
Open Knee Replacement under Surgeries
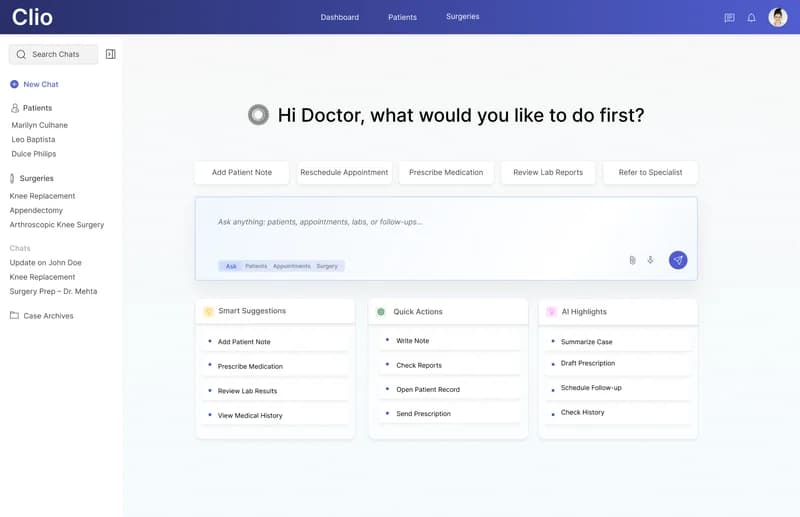[42, 196]
